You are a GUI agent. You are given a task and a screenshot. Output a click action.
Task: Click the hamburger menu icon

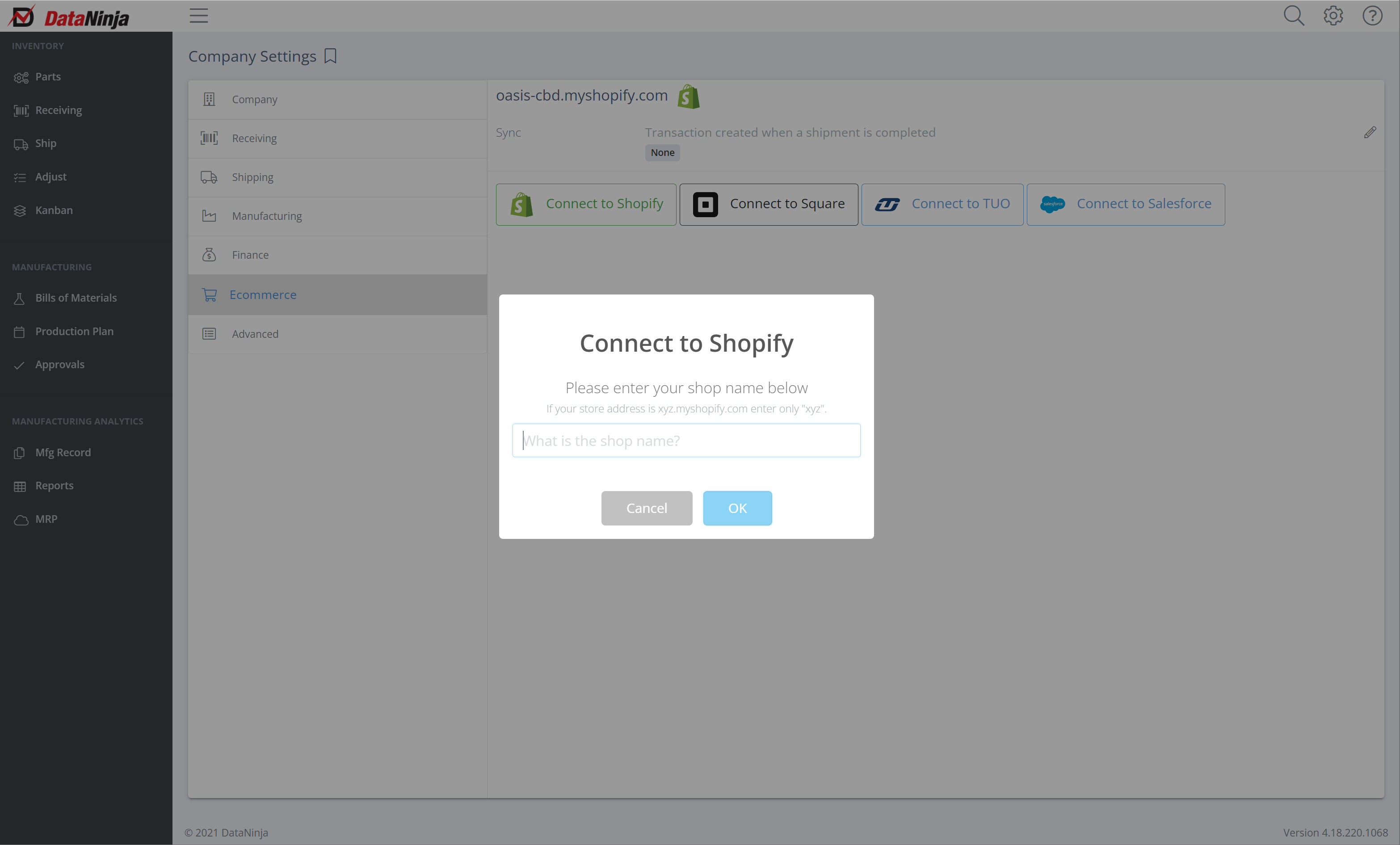pos(198,16)
